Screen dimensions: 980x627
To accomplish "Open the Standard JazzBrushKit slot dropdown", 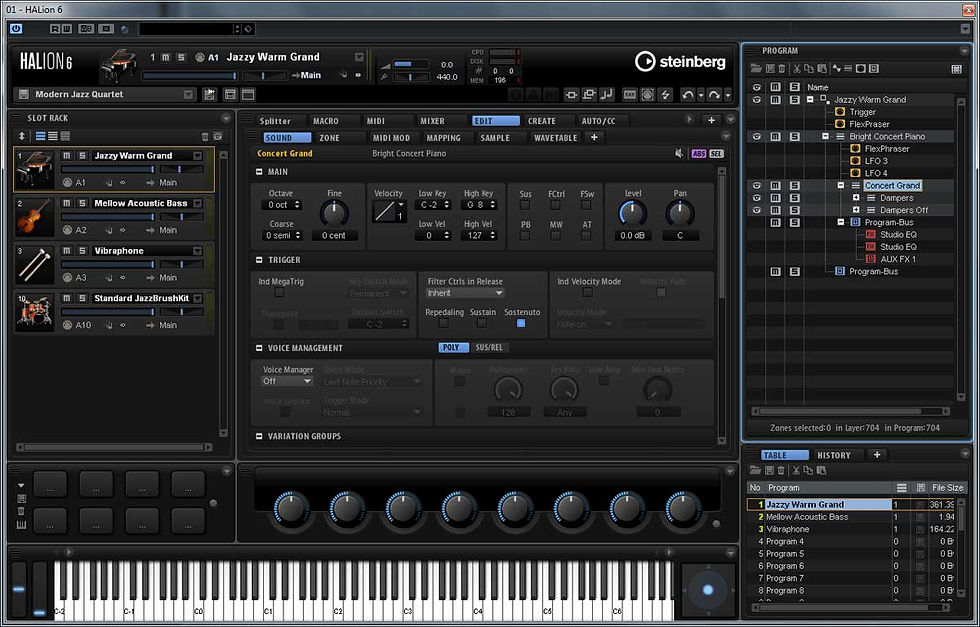I will [198, 298].
